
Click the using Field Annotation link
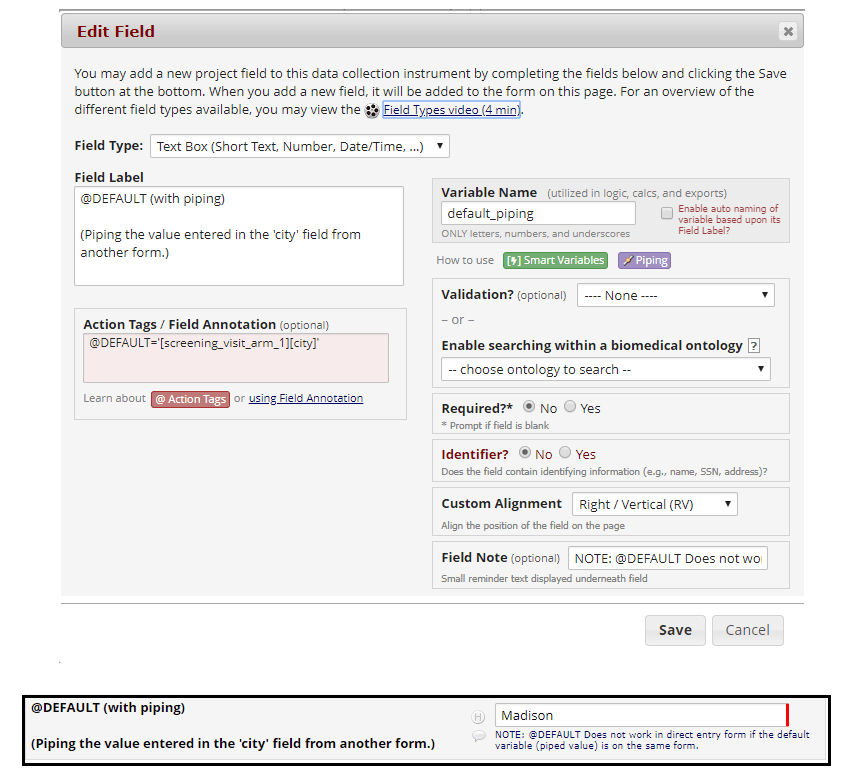[305, 398]
